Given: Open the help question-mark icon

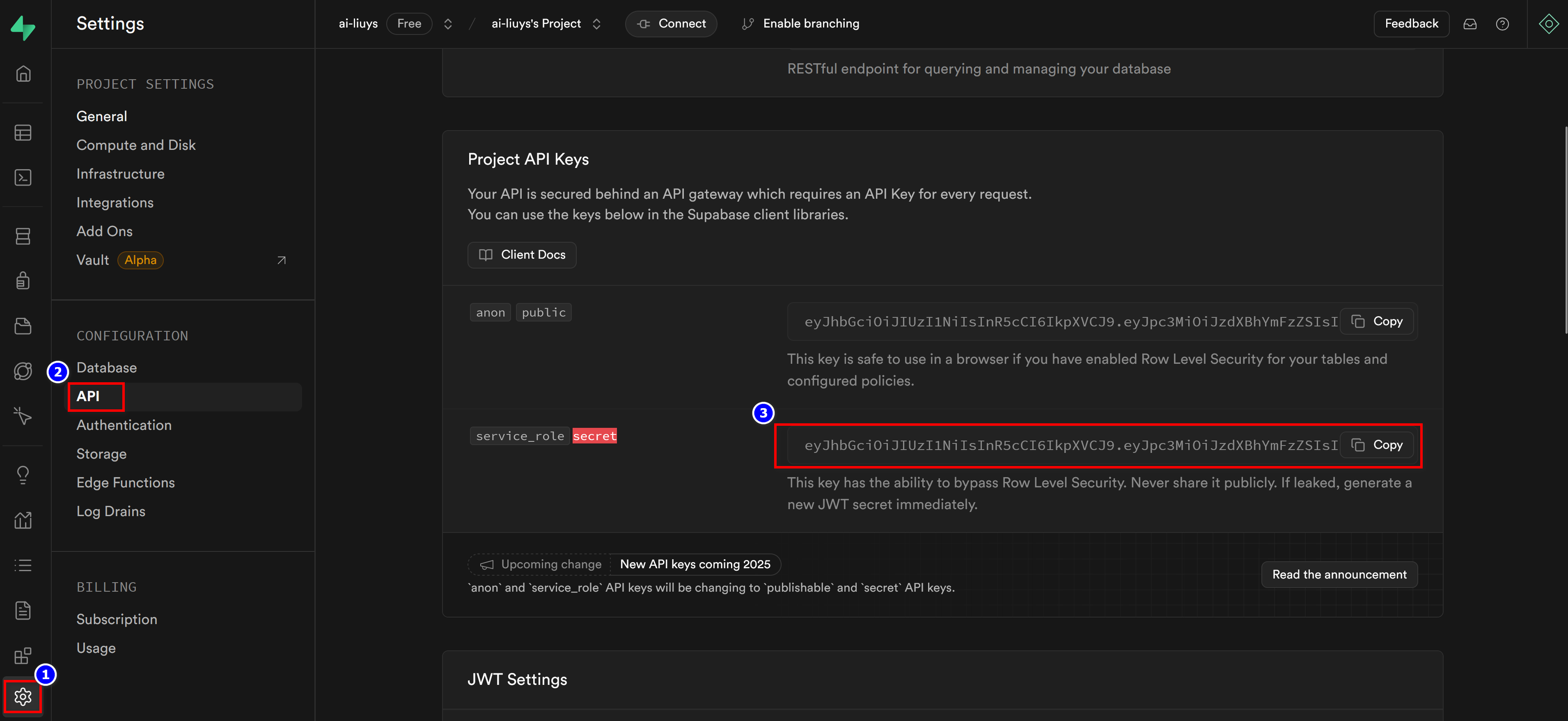Looking at the screenshot, I should pyautogui.click(x=1502, y=24).
